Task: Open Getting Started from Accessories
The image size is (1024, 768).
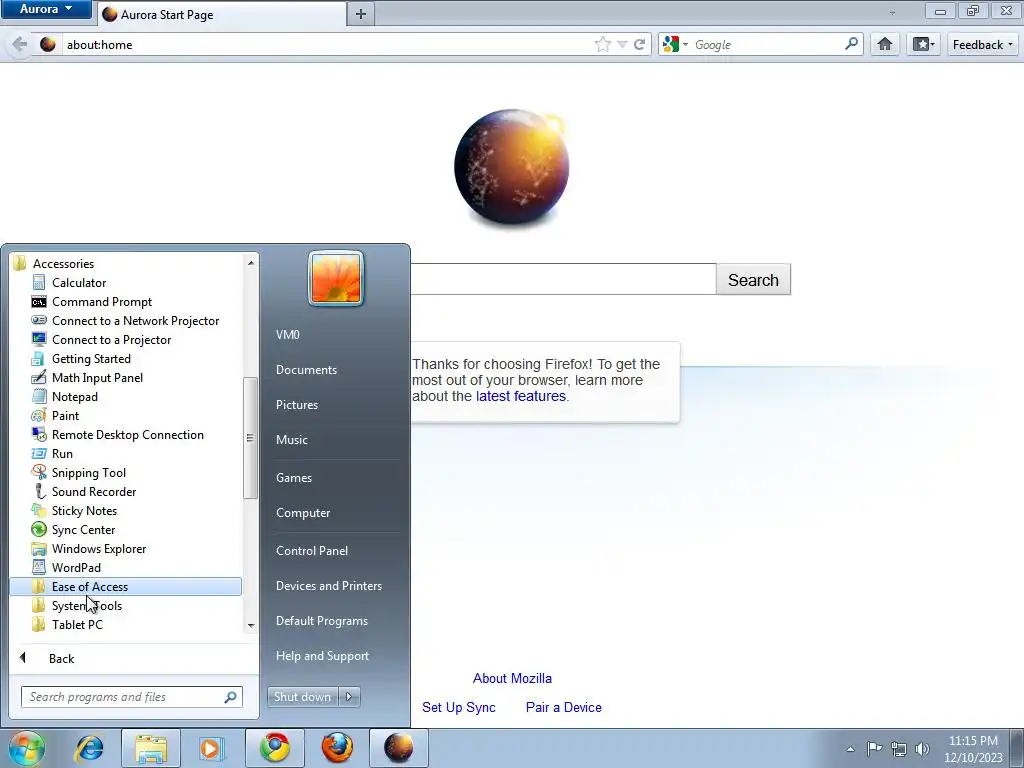Action: click(x=91, y=359)
